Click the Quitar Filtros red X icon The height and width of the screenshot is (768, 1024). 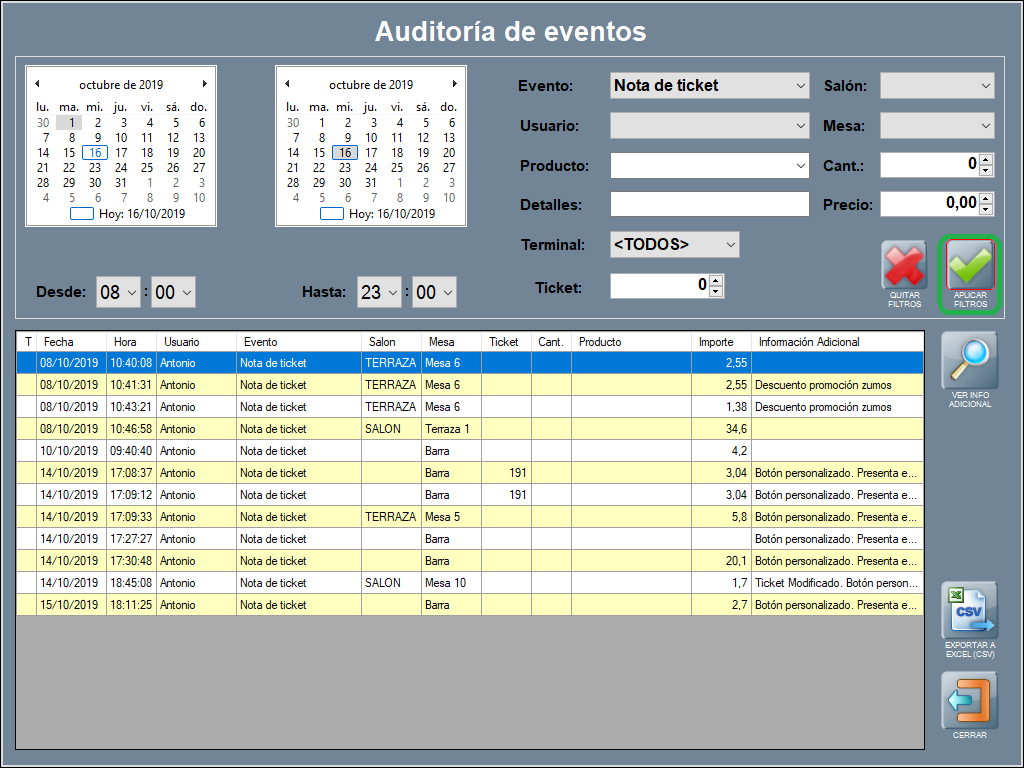point(904,265)
